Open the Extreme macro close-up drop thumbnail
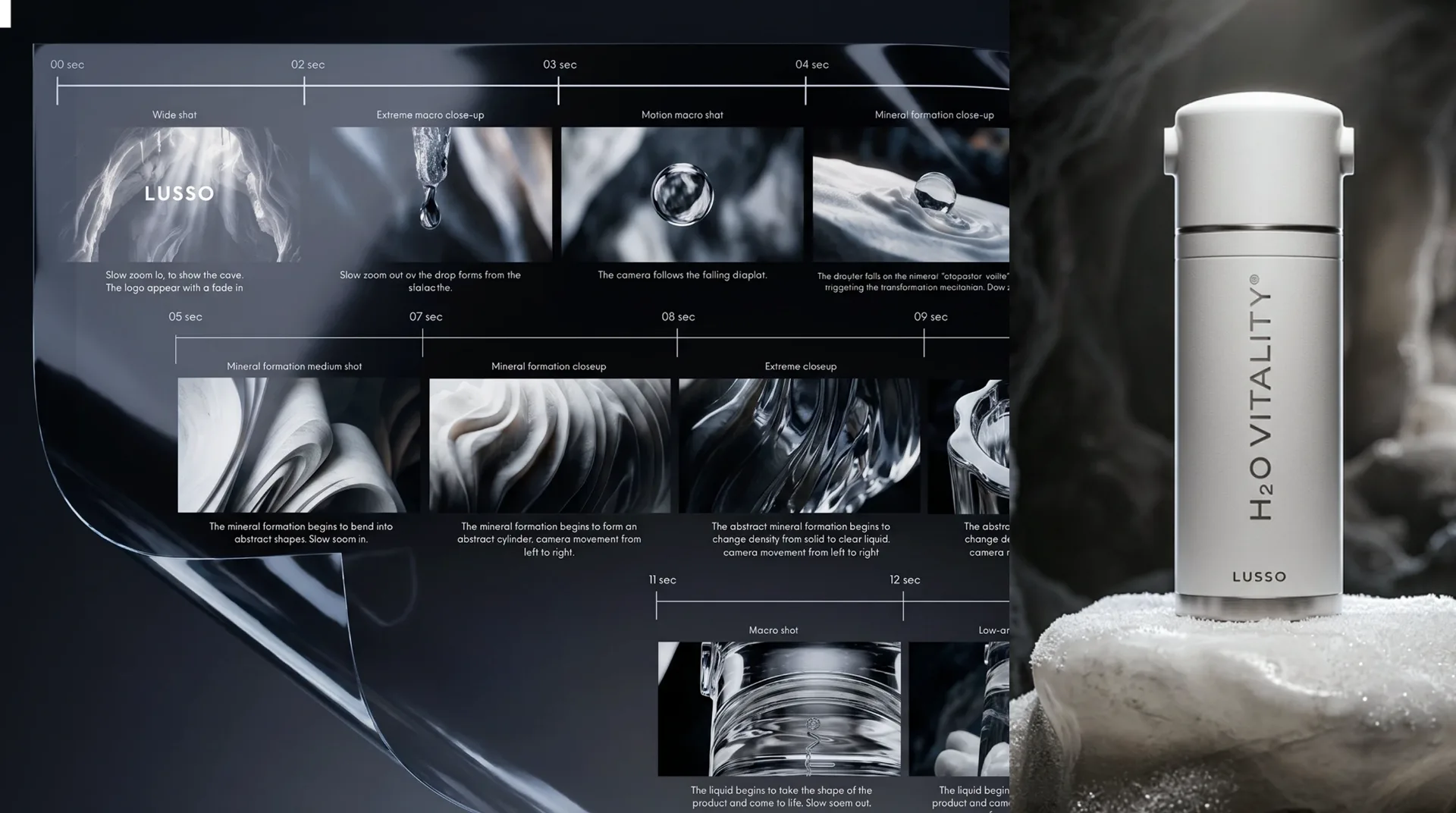This screenshot has width=1456, height=813. coord(431,194)
